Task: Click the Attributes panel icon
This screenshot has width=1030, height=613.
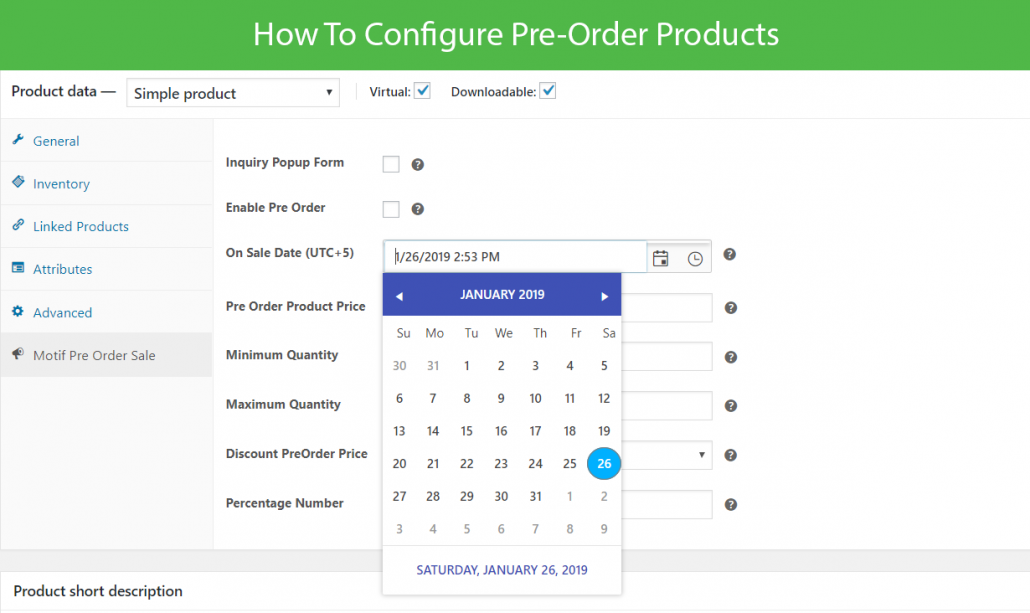Action: click(x=17, y=268)
